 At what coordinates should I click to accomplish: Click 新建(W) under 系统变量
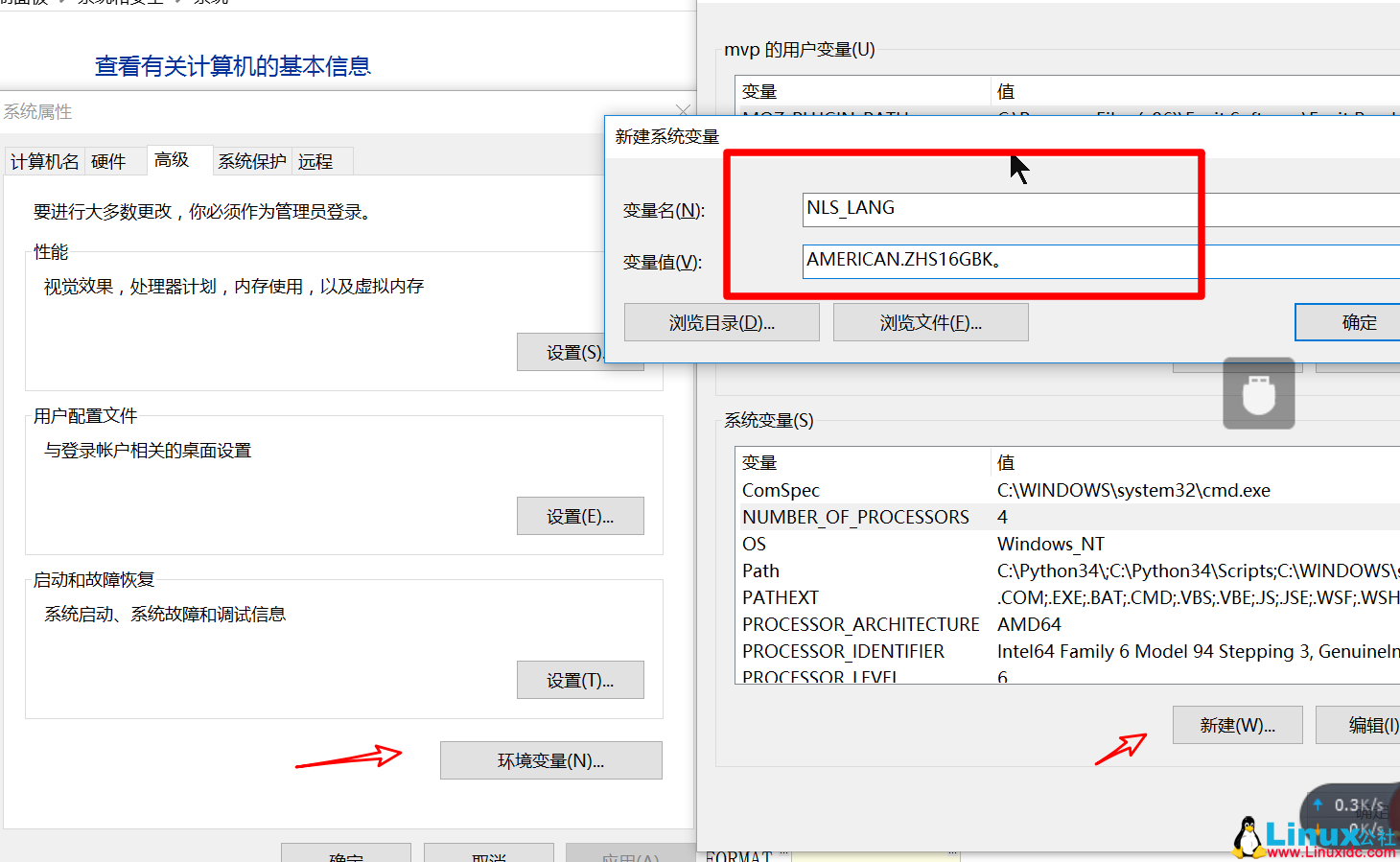pos(1237,725)
